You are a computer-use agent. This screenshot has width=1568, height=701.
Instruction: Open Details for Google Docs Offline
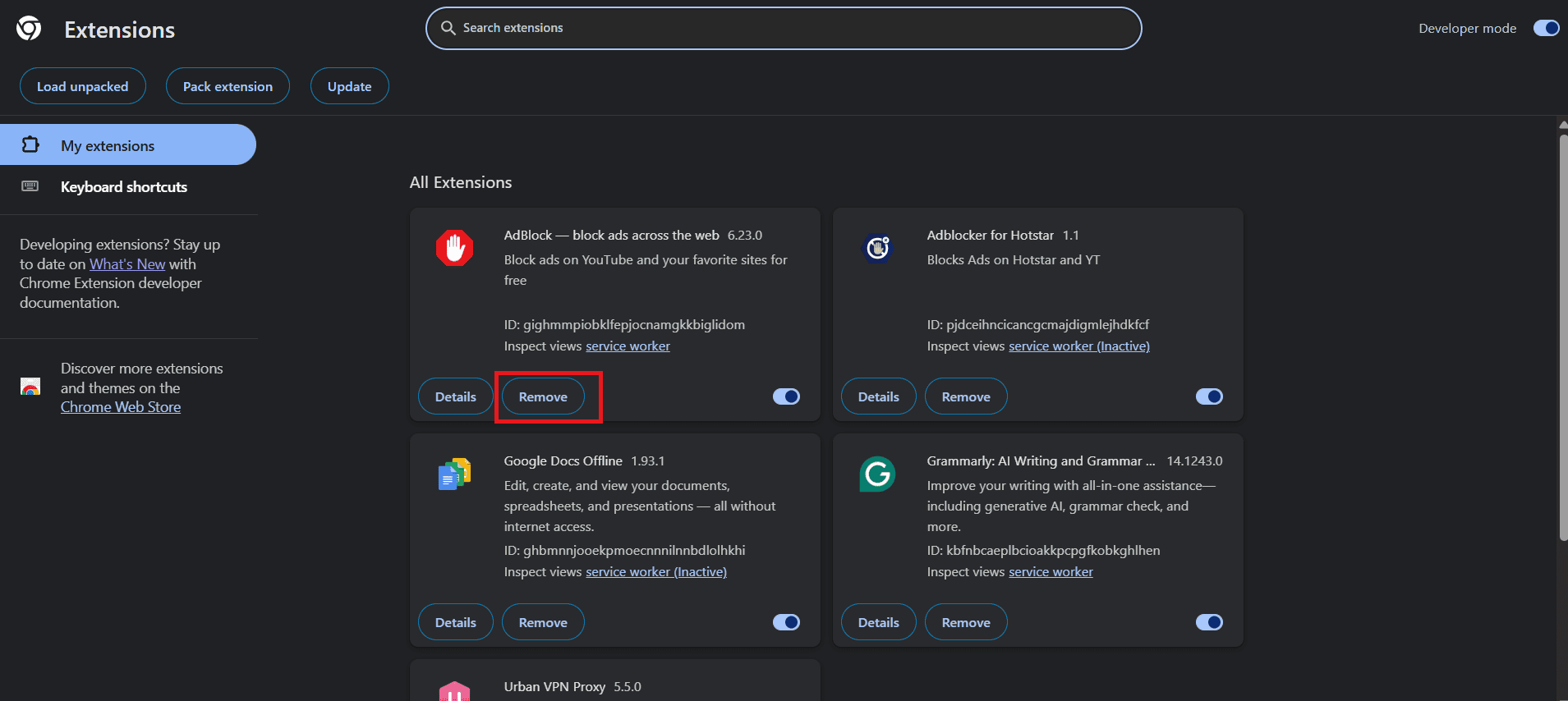tap(456, 622)
